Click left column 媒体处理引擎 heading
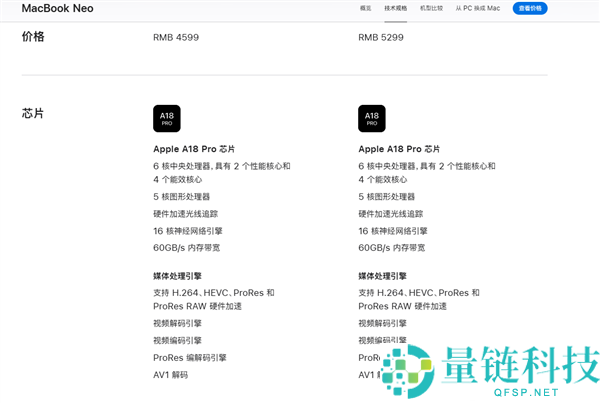The height and width of the screenshot is (403, 600). click(x=178, y=276)
